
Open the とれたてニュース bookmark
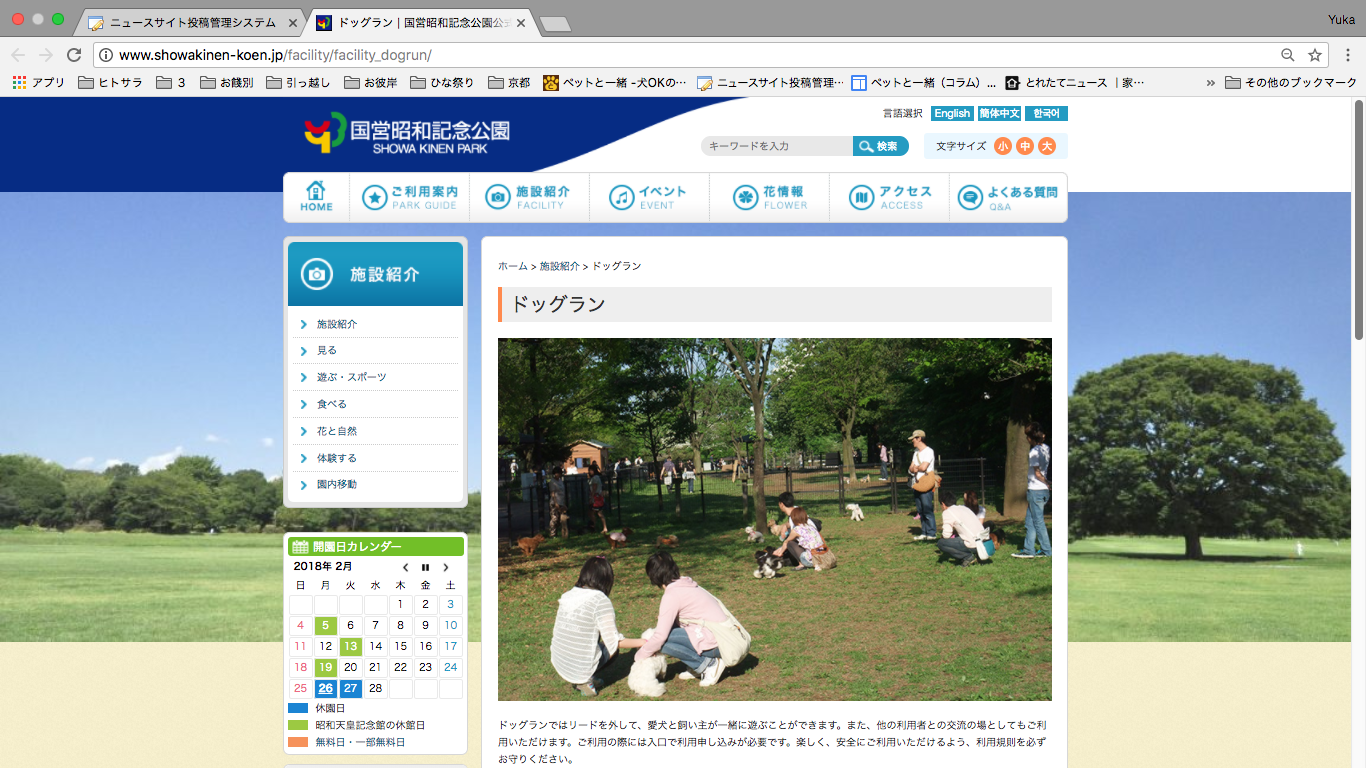[x=1074, y=83]
